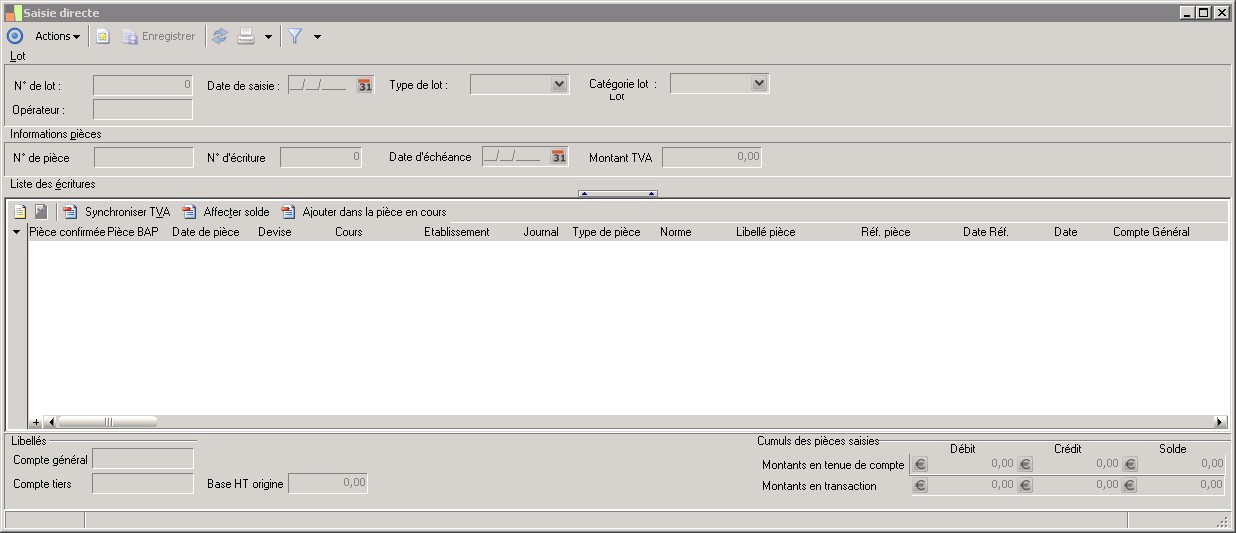Click the horizontal scrollbar right arrow
1236x533 pixels.
[1220, 423]
